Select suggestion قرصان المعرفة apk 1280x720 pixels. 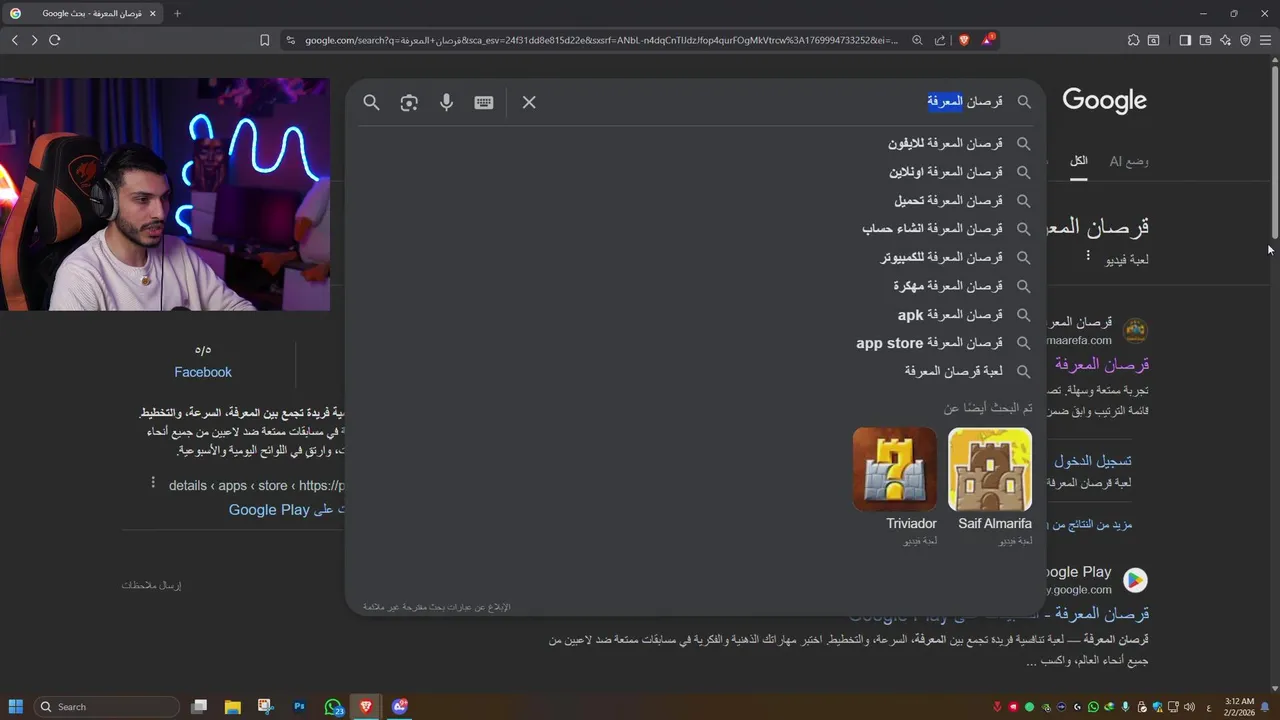(696, 314)
